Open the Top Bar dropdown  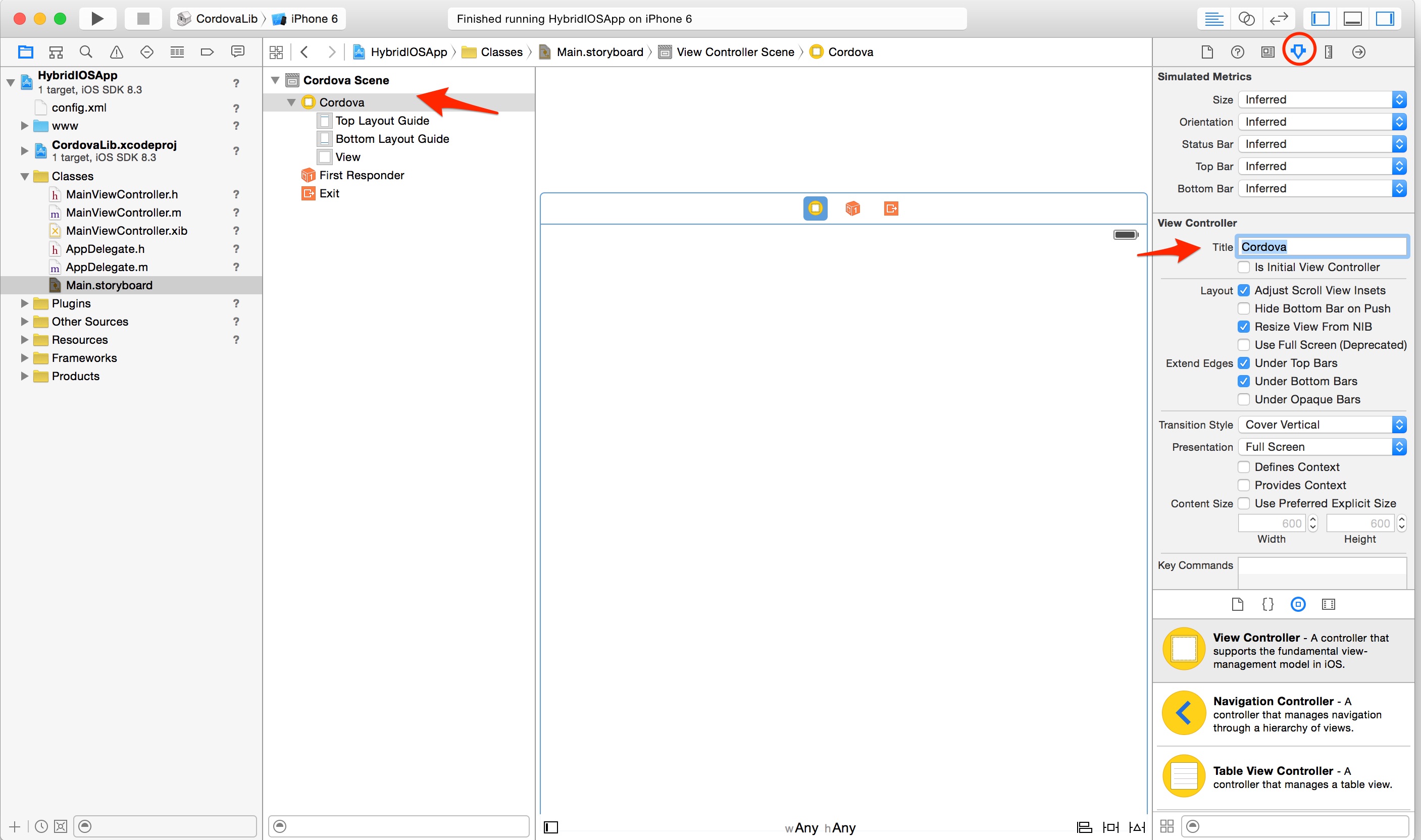1323,166
